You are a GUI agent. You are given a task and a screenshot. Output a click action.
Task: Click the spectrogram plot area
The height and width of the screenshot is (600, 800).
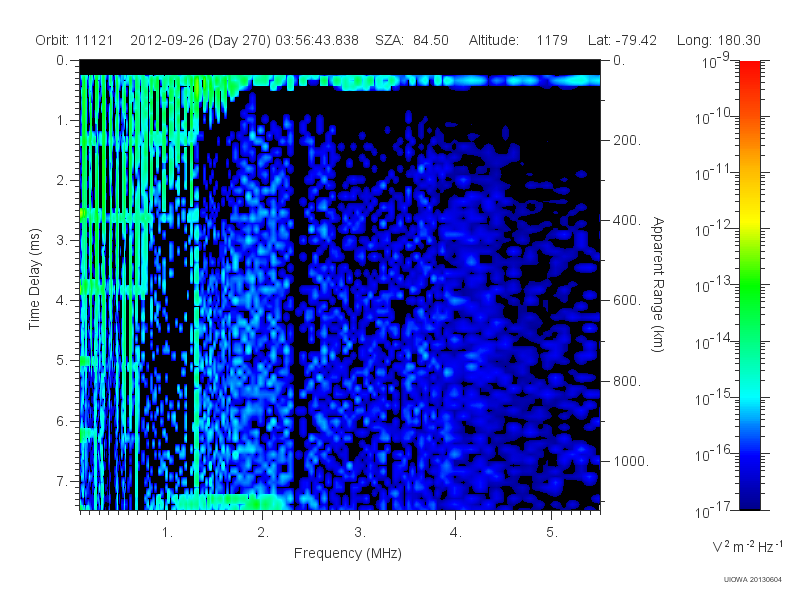[340, 285]
